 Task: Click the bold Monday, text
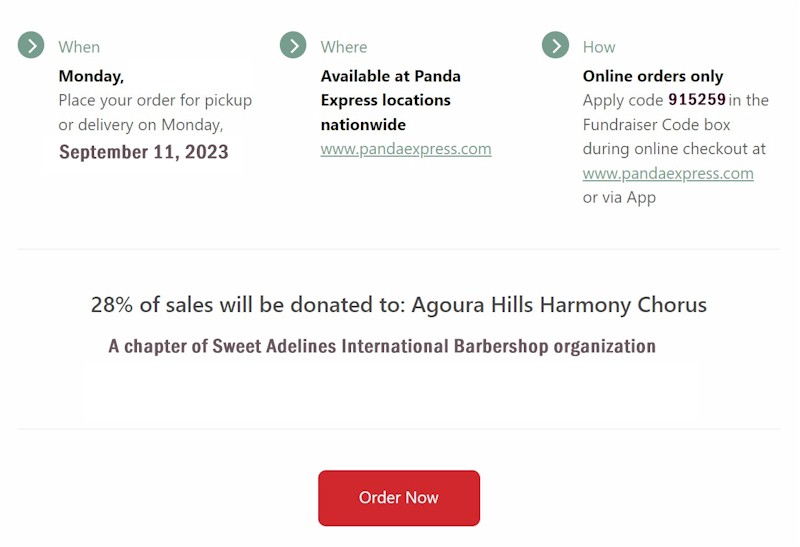coord(91,76)
